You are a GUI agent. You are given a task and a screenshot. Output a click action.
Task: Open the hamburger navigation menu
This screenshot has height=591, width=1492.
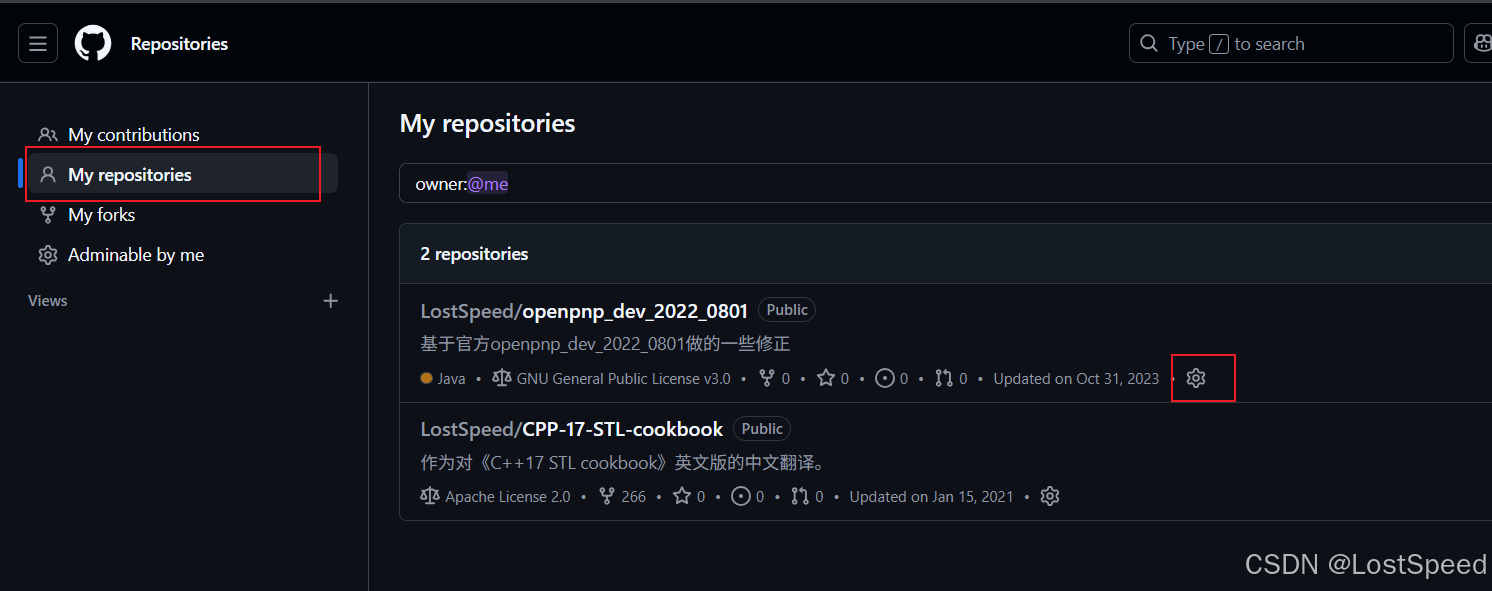pyautogui.click(x=38, y=44)
